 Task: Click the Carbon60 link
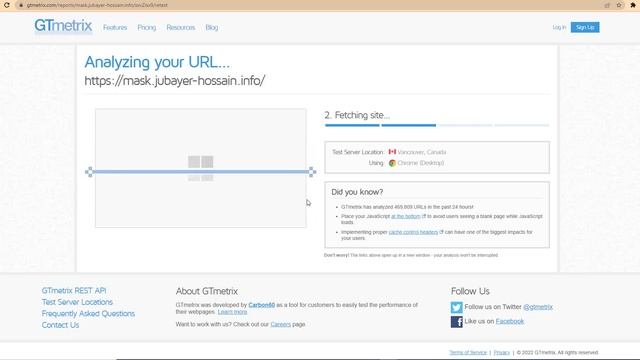click(261, 305)
